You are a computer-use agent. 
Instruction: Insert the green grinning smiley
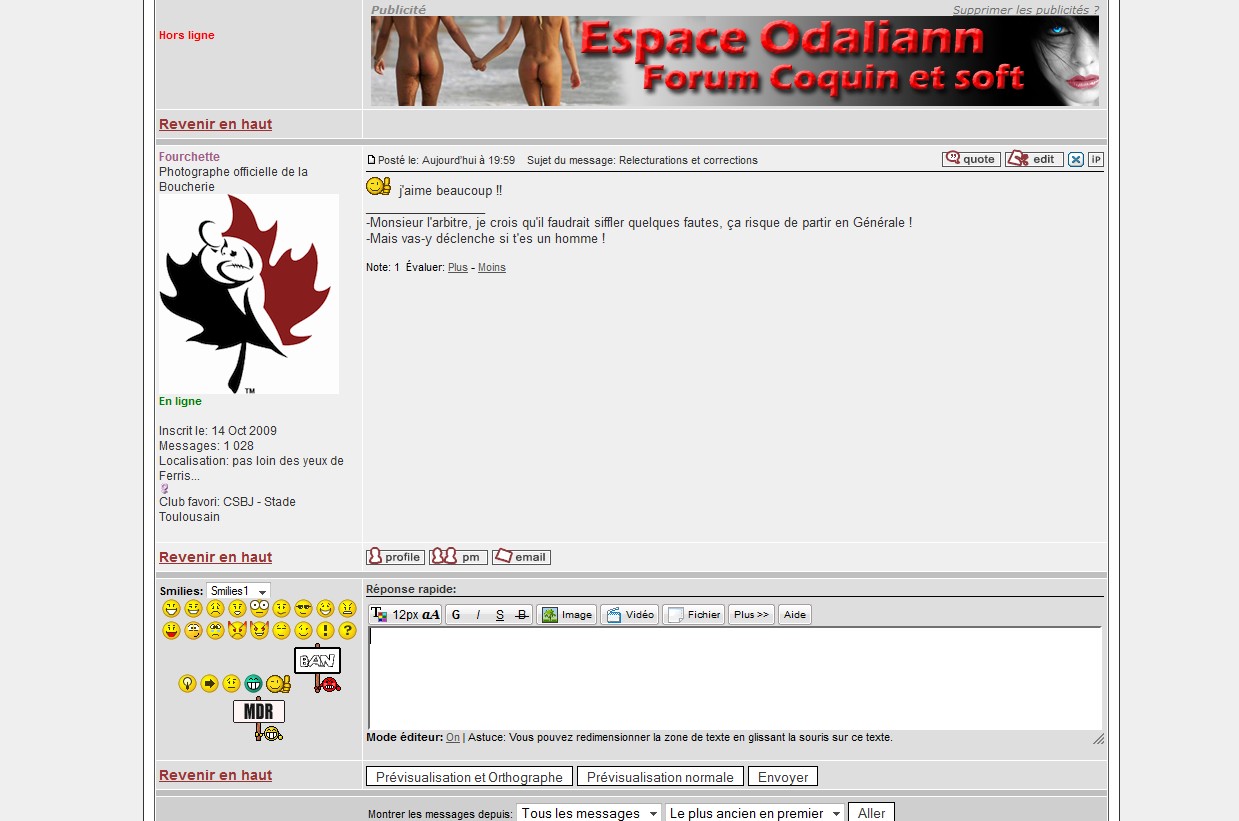[x=253, y=683]
